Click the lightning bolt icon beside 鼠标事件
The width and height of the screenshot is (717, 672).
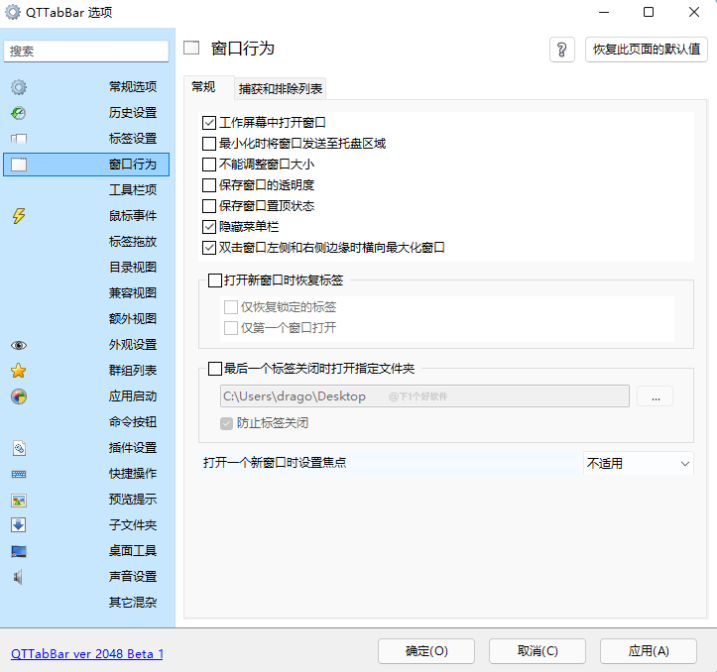(19, 216)
